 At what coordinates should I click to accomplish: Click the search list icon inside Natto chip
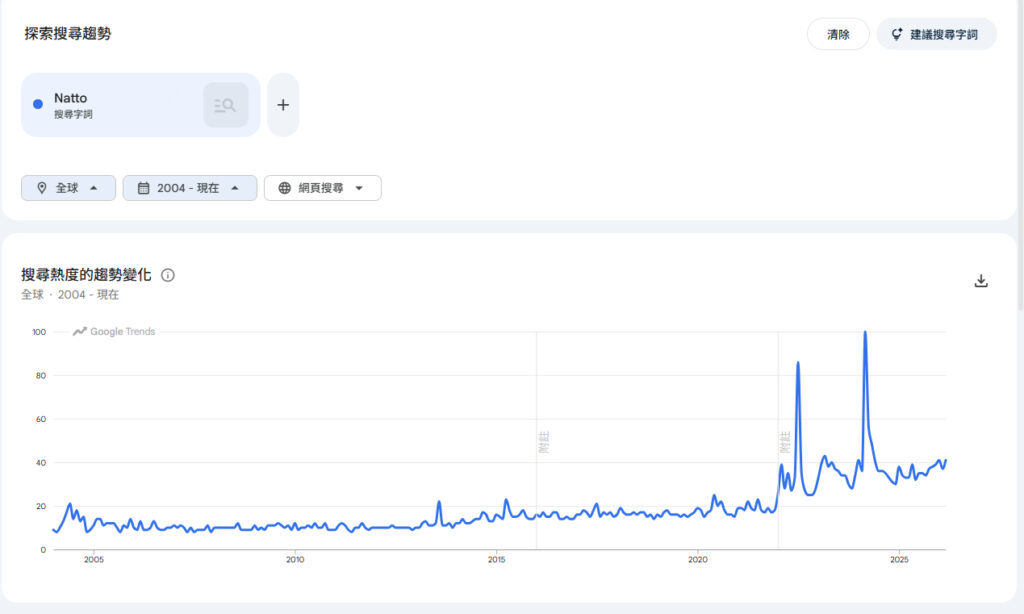point(225,105)
